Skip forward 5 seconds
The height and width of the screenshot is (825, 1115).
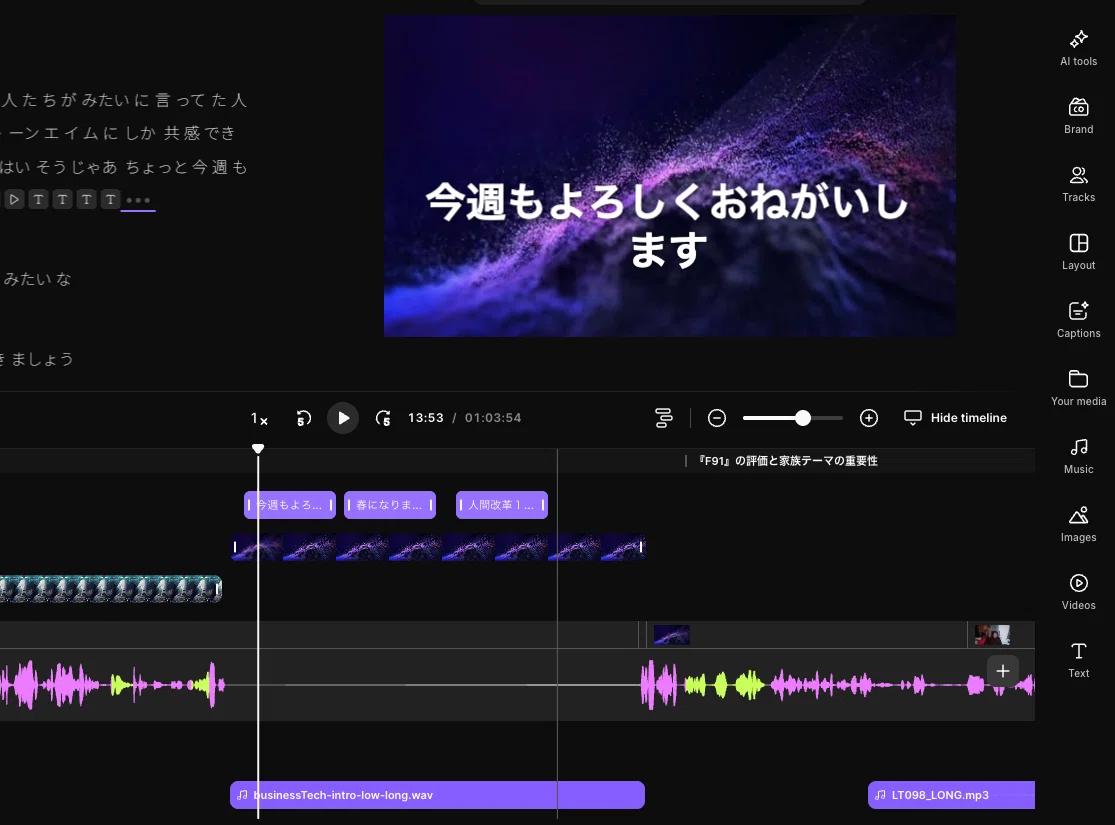(383, 418)
